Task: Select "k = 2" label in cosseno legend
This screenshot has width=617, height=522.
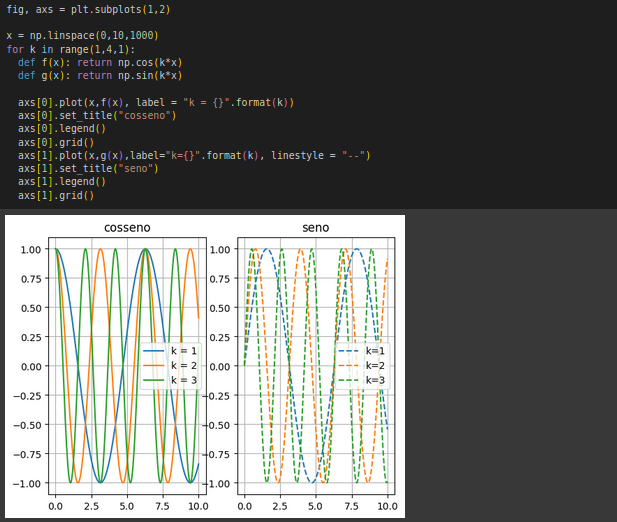Action: 184,365
